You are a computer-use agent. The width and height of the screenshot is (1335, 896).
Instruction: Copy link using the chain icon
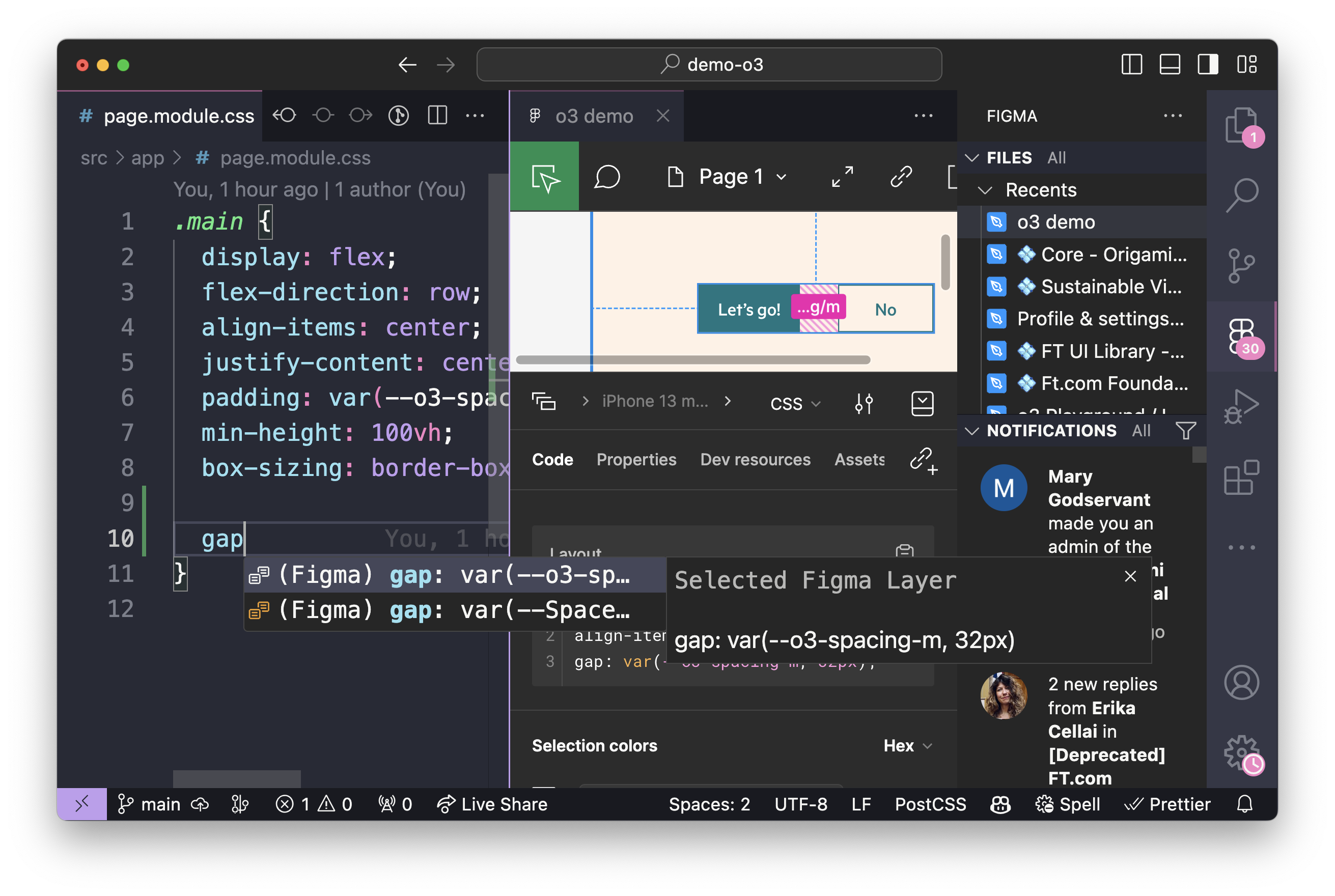901,177
